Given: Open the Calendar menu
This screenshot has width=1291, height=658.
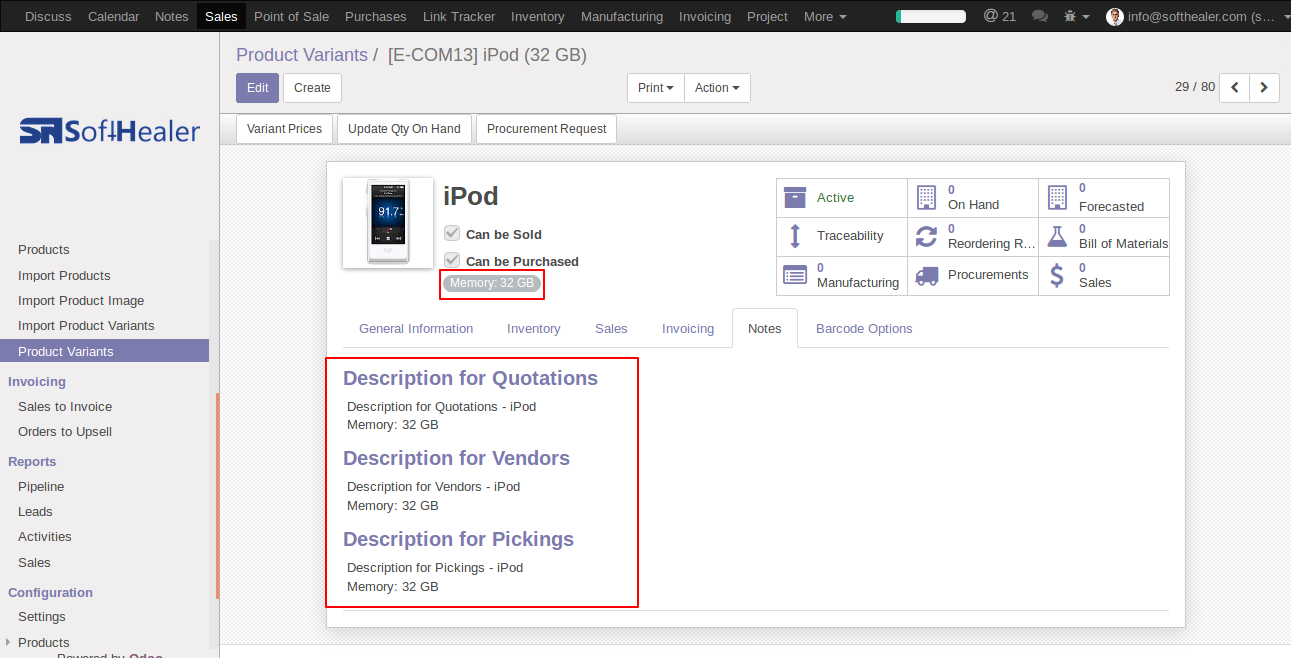Looking at the screenshot, I should tap(113, 16).
